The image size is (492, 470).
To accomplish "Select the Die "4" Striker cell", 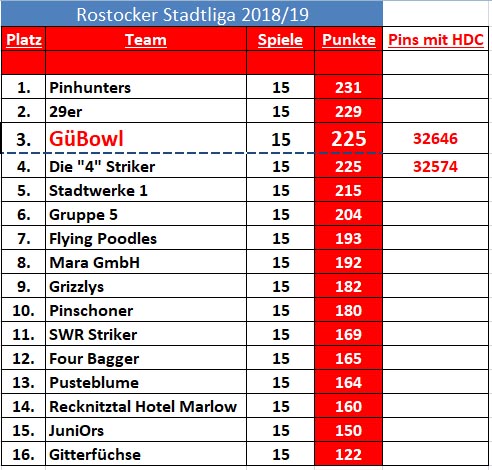I will point(146,166).
